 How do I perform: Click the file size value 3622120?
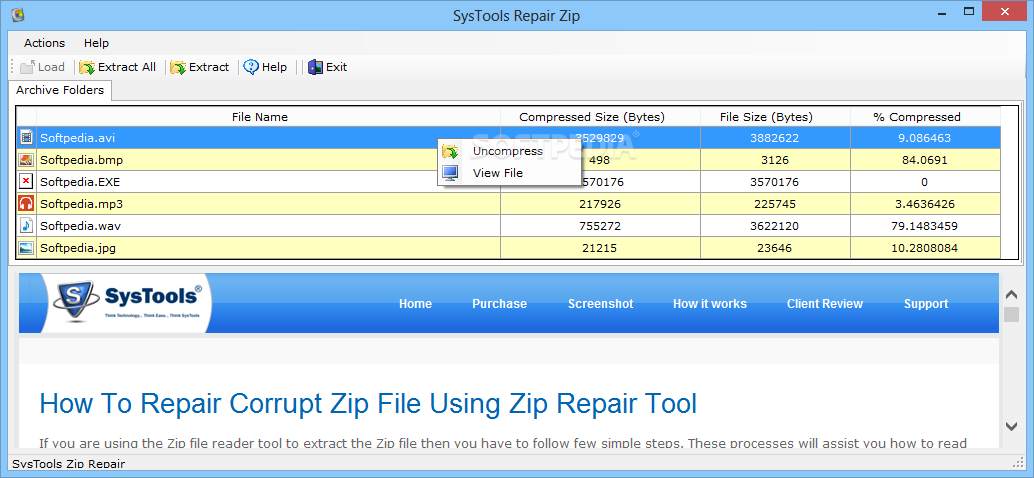(774, 226)
